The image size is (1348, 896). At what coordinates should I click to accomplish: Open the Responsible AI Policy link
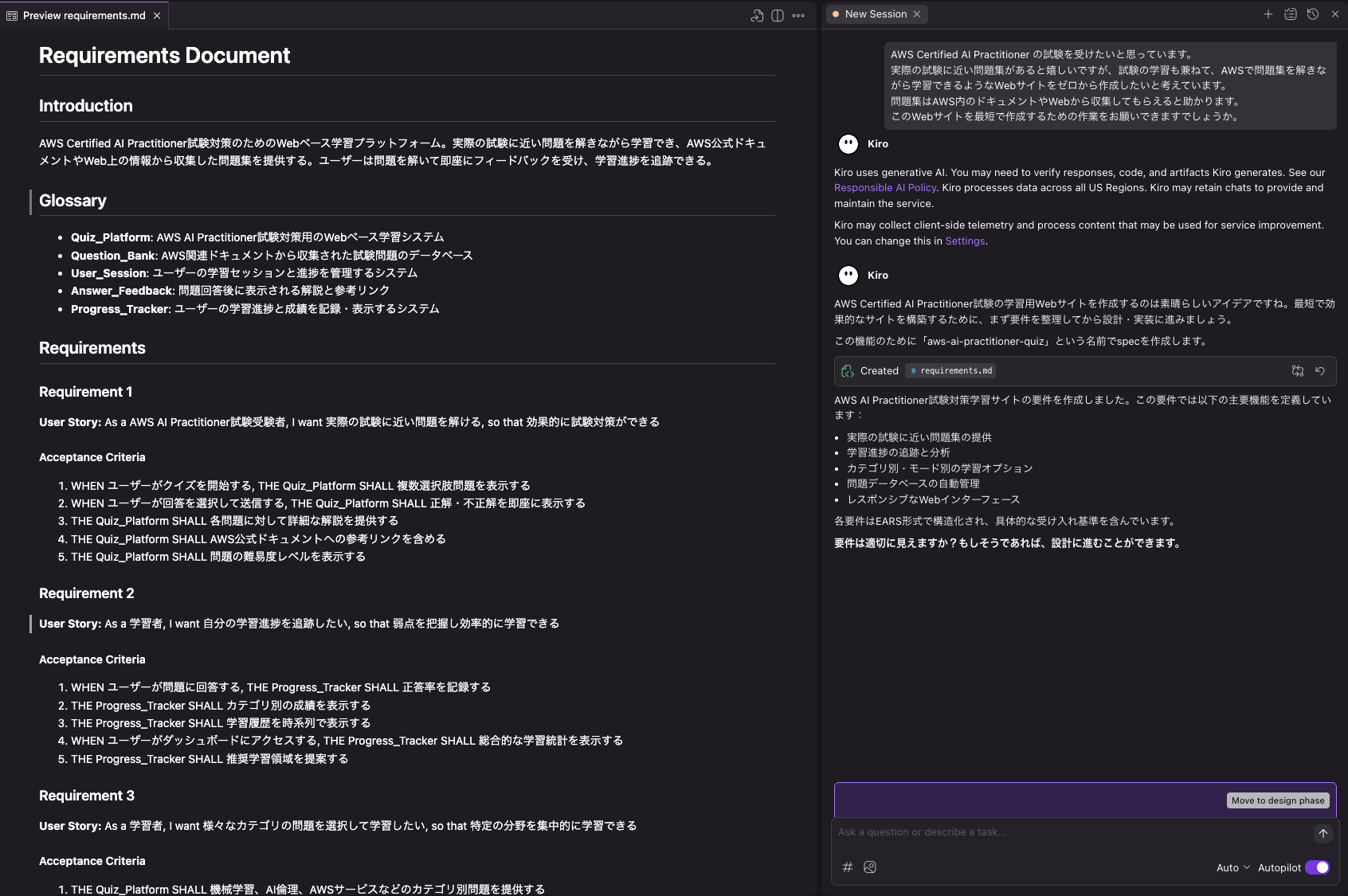coord(885,188)
